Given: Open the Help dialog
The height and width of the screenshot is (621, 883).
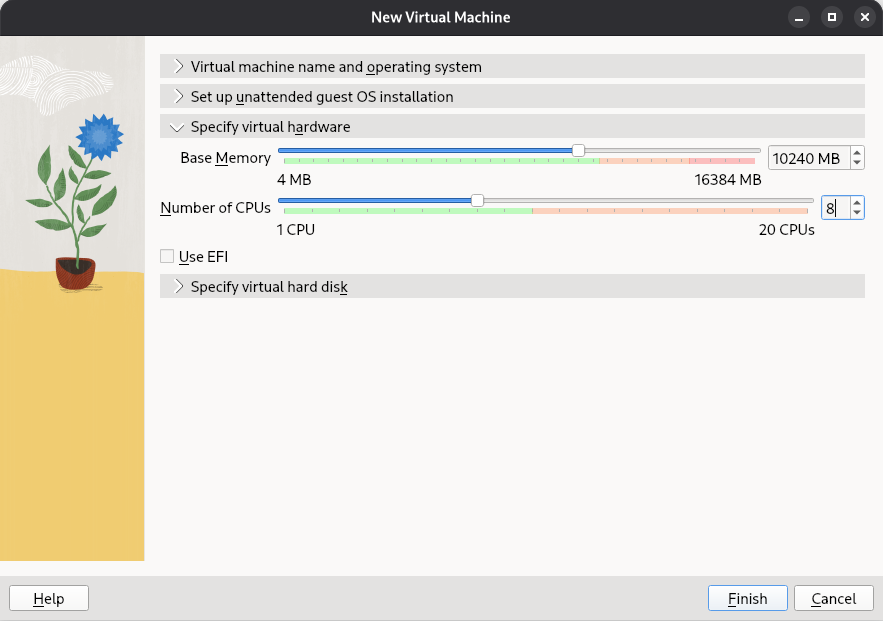Looking at the screenshot, I should click(x=48, y=598).
